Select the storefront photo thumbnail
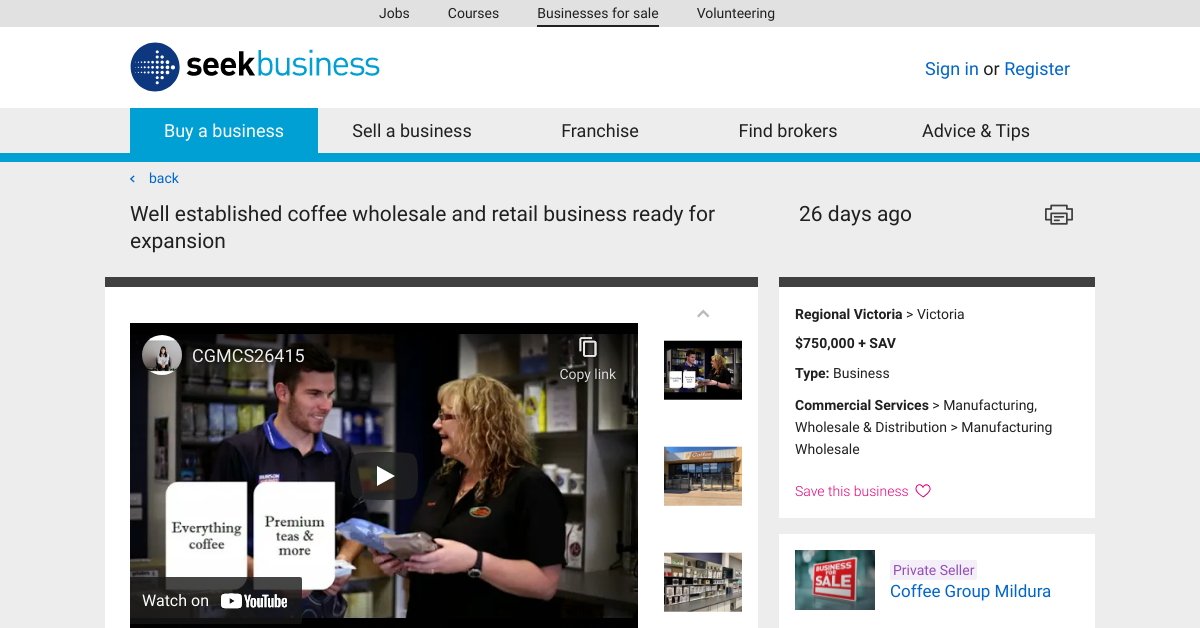1200x628 pixels. (703, 476)
